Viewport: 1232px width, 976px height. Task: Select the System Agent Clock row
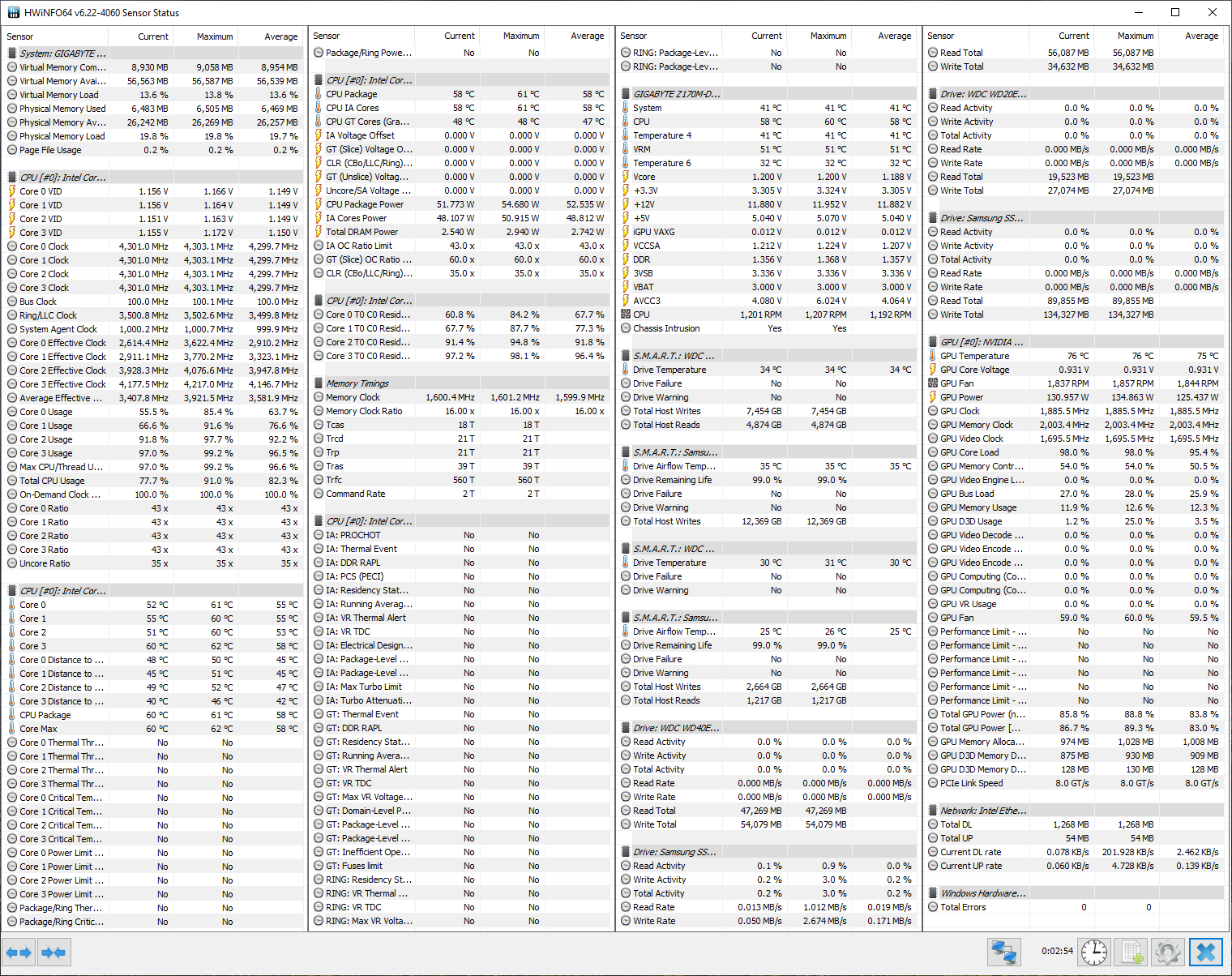(x=153, y=329)
